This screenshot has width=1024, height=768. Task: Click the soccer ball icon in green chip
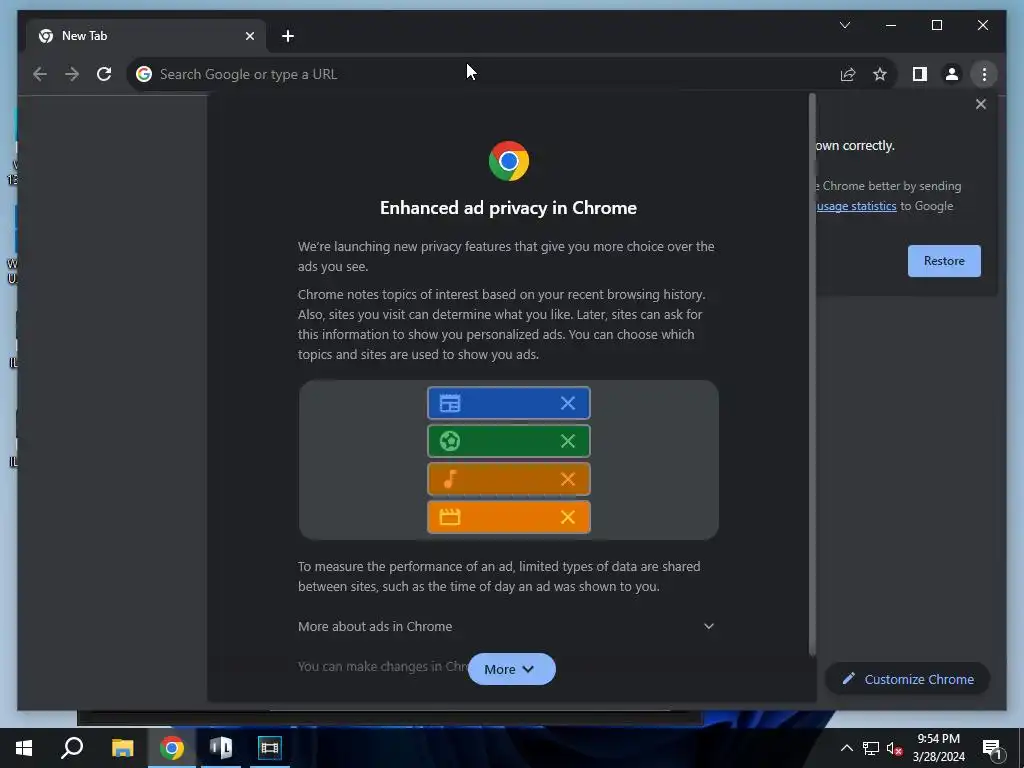click(450, 441)
